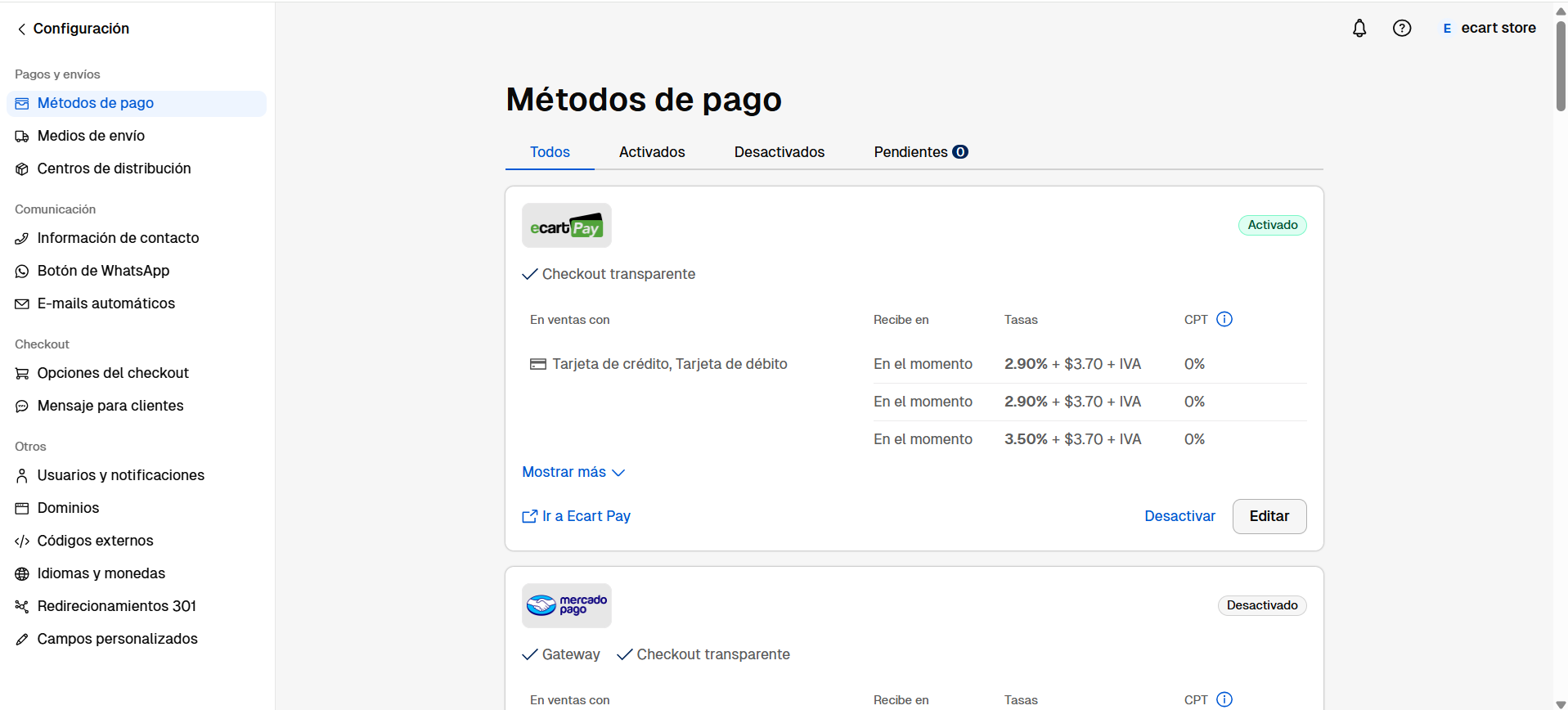Click Tarjeta de crédito, Tarjeta de débito text
1568x710 pixels.
(x=670, y=364)
